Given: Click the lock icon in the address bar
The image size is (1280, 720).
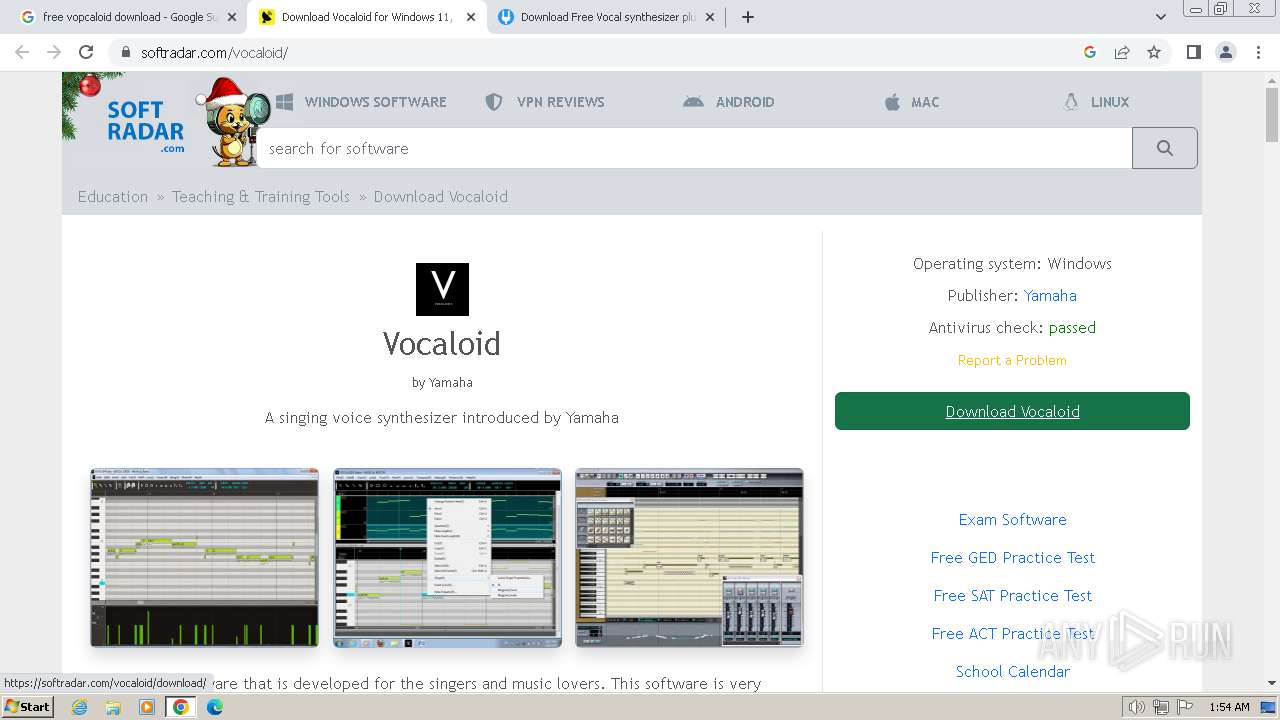Looking at the screenshot, I should tap(125, 53).
